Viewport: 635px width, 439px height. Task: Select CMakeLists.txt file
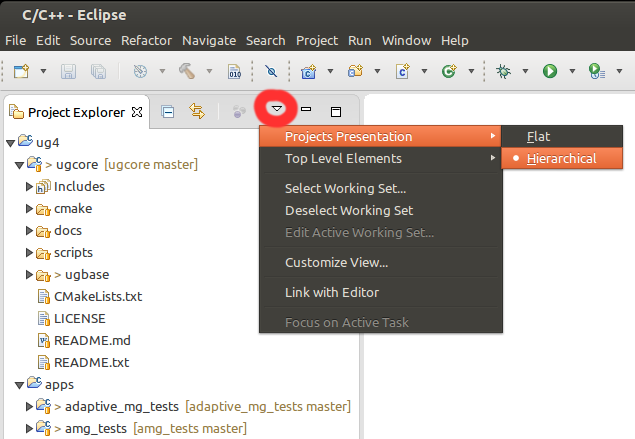(x=98, y=296)
